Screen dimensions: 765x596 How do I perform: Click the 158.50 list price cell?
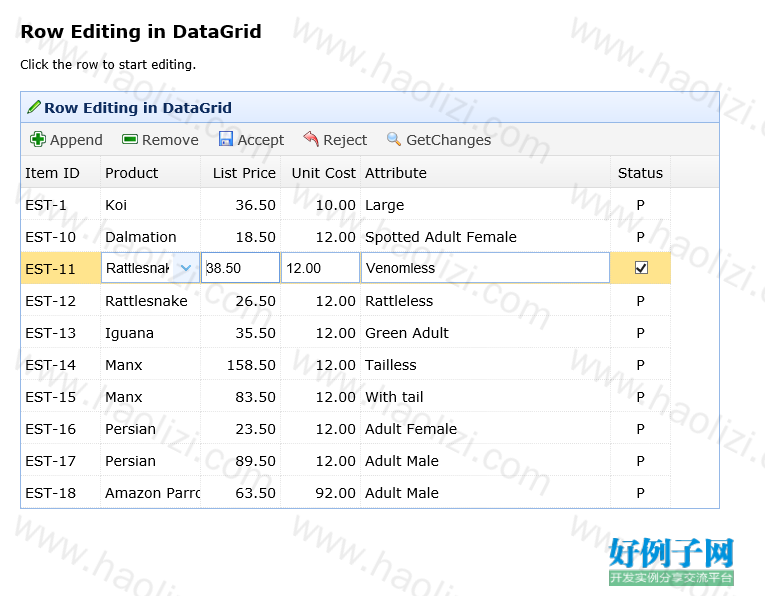click(x=241, y=364)
